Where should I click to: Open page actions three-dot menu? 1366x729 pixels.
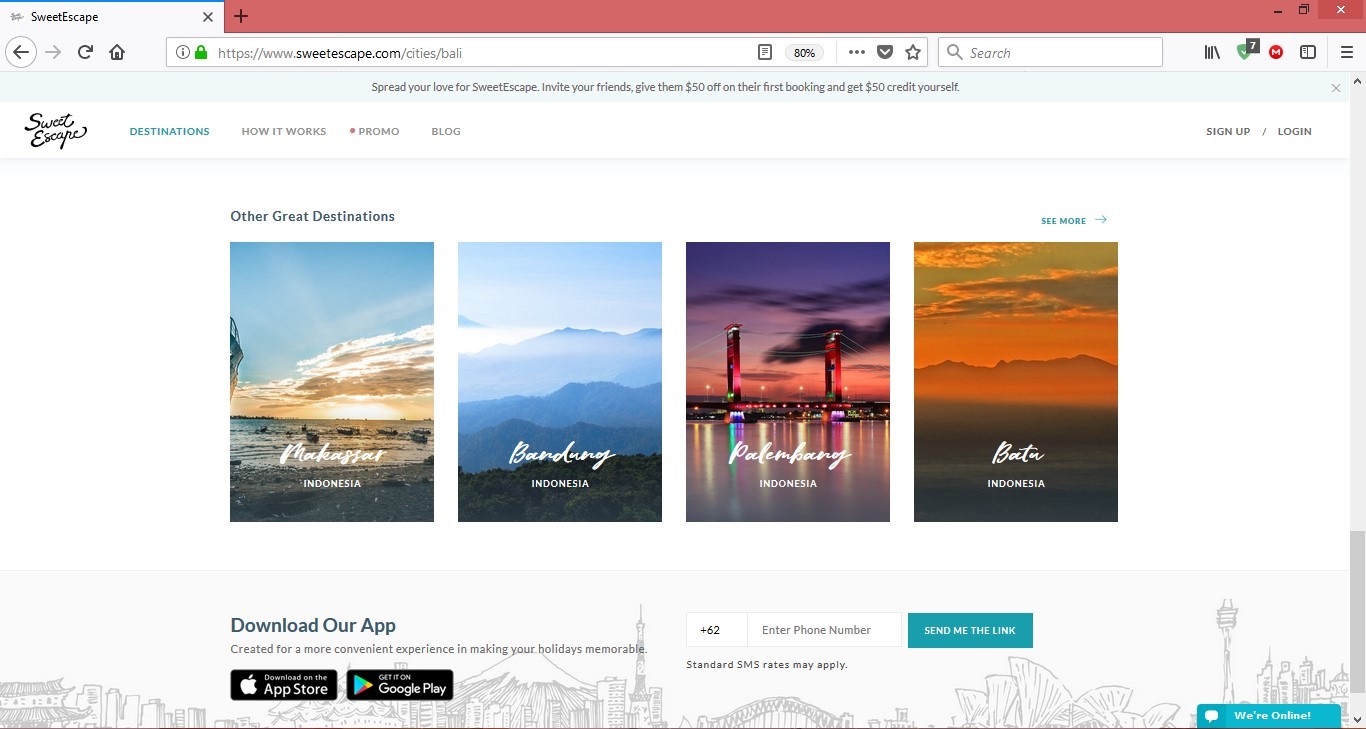click(x=857, y=52)
